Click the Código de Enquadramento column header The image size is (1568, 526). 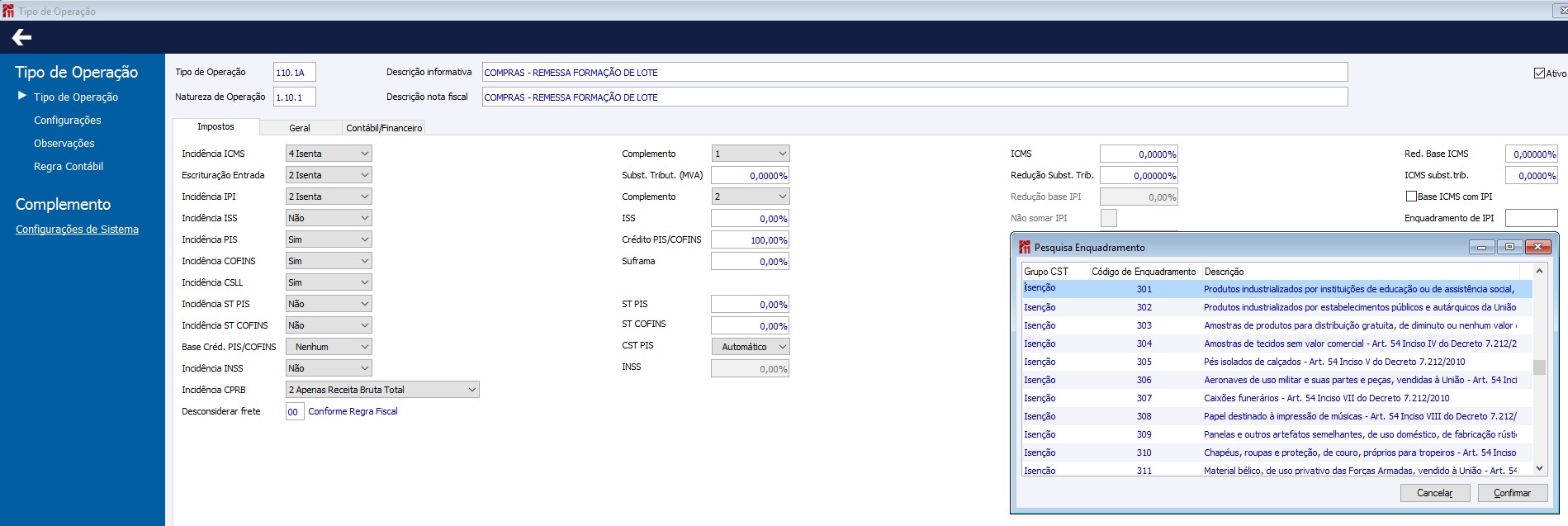(1144, 272)
